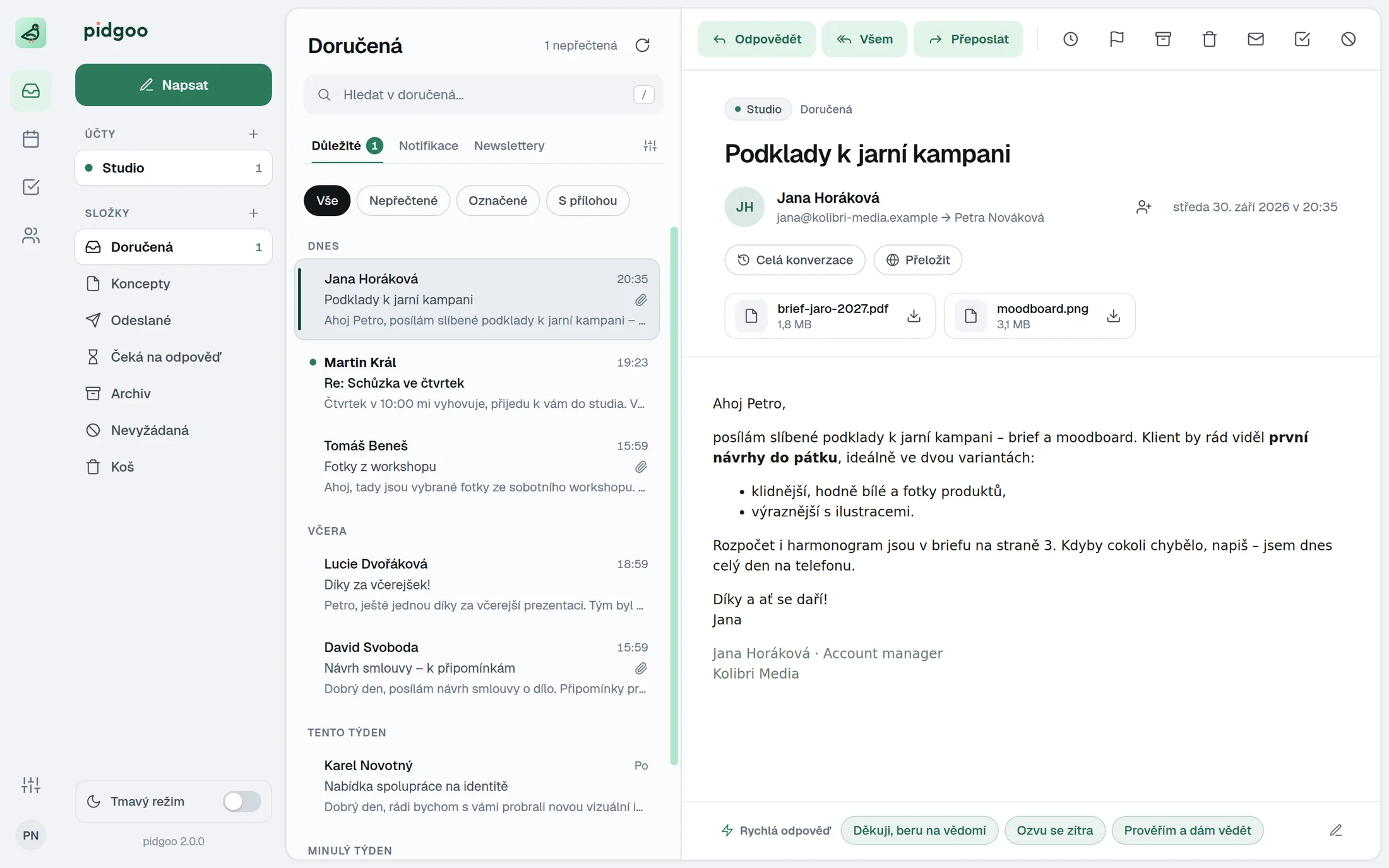Toggle the Tmavý režim switch
The image size is (1389, 868).
[242, 802]
